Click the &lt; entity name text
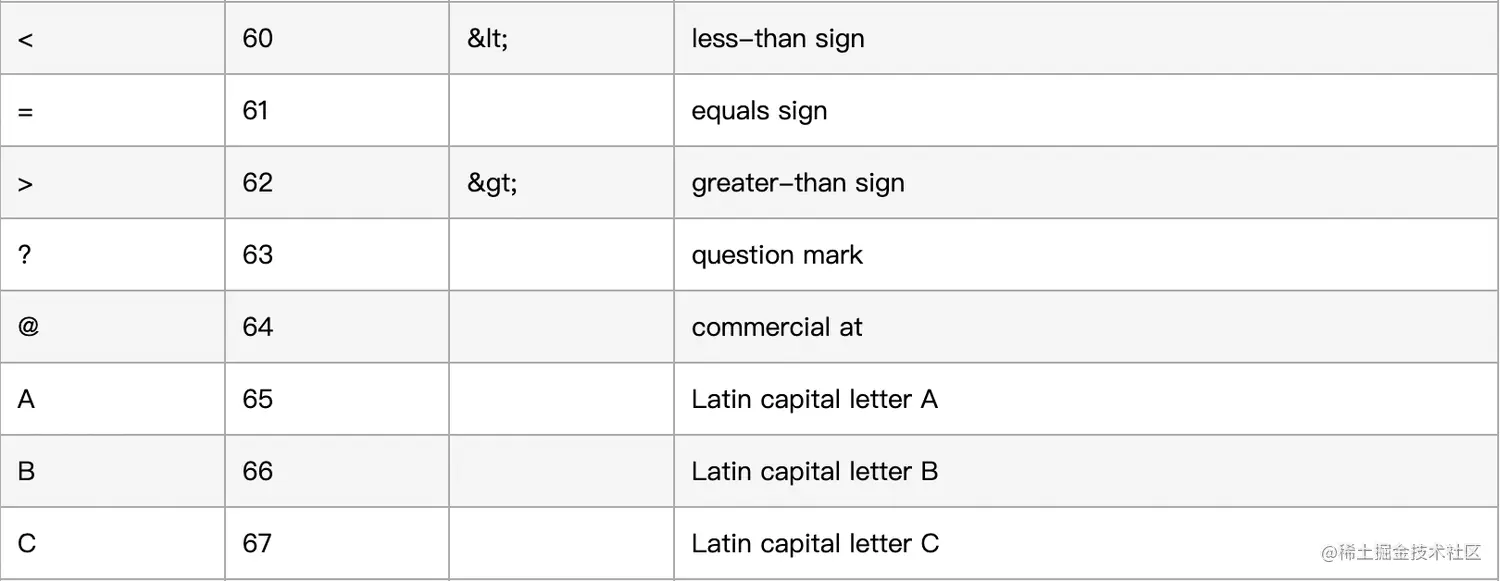 click(487, 39)
